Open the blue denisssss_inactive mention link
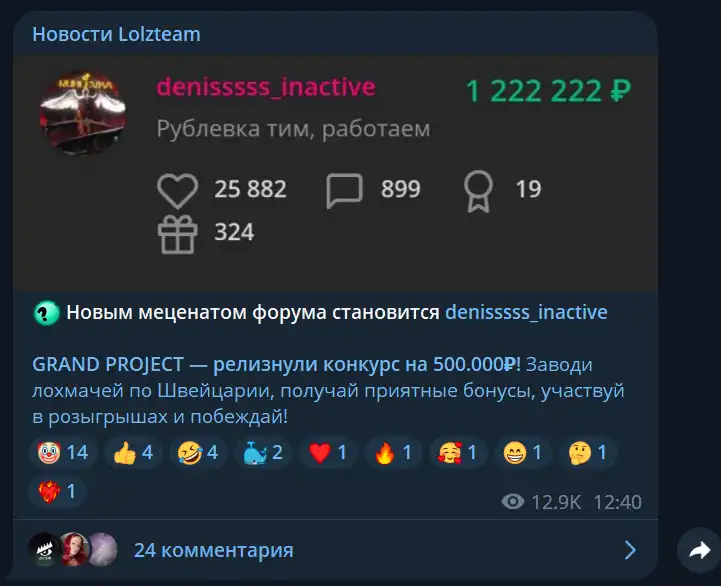The height and width of the screenshot is (586, 721). pos(526,312)
